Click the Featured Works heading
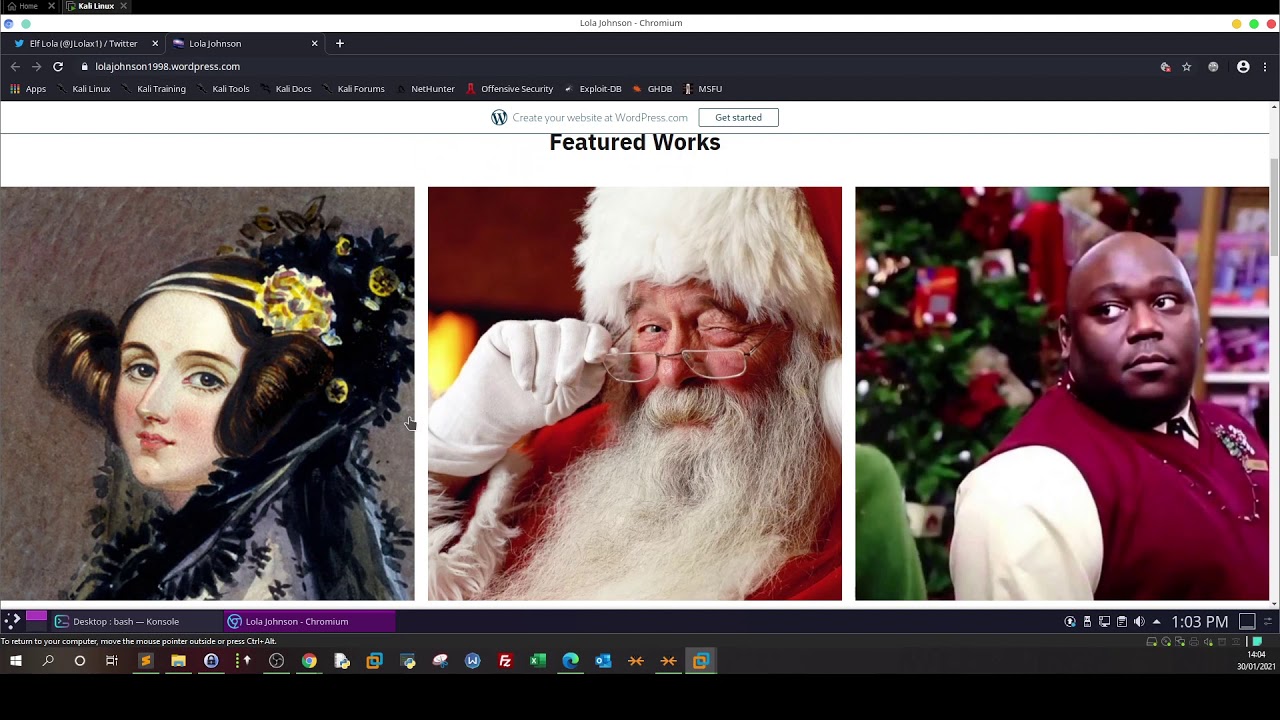This screenshot has height=720, width=1280. 635,142
